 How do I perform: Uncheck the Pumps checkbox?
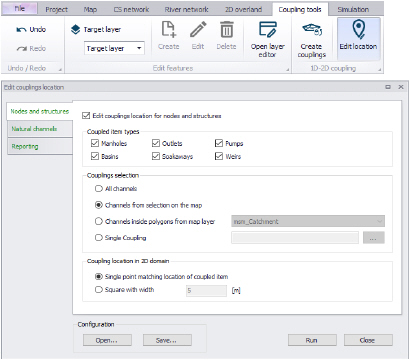click(x=219, y=143)
